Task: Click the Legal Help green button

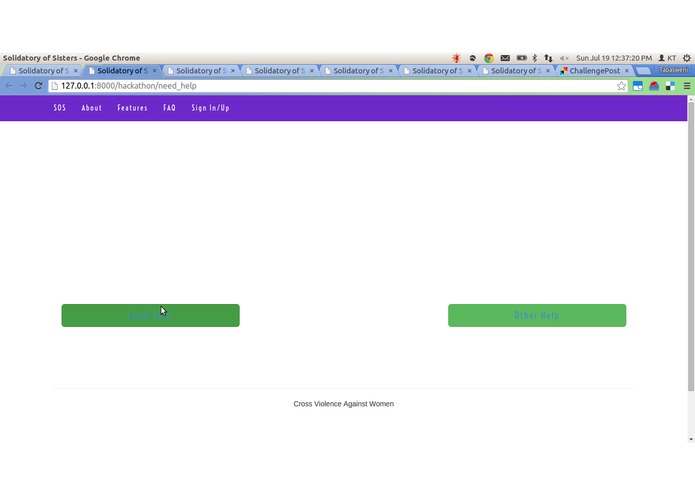Action: click(151, 315)
